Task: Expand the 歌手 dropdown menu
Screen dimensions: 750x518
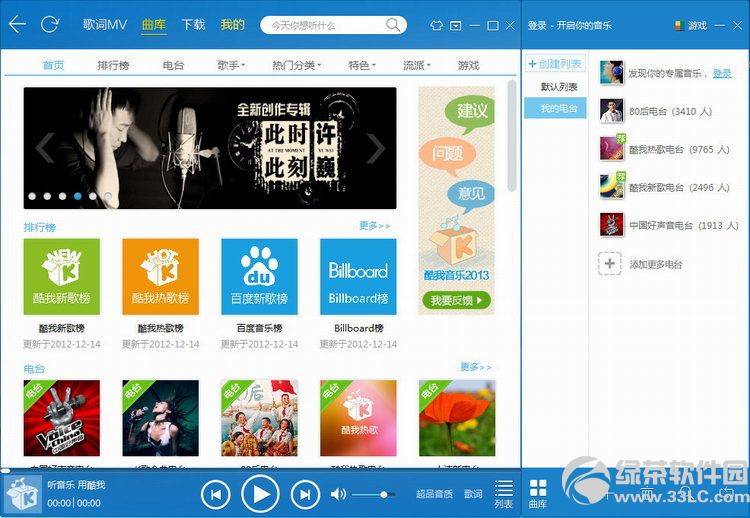Action: coord(231,65)
